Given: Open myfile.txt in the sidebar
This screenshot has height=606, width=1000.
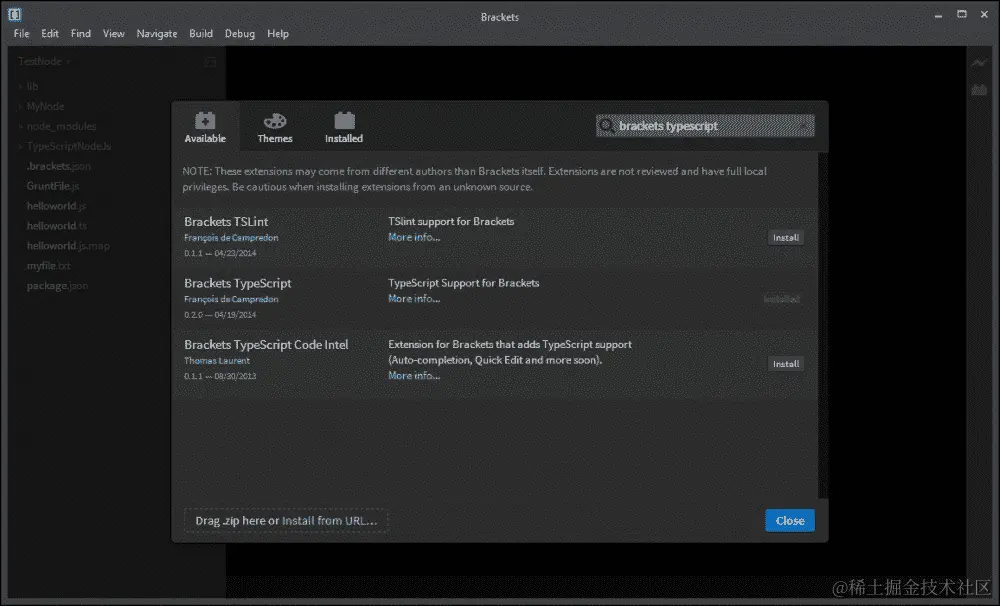Looking at the screenshot, I should tap(48, 265).
